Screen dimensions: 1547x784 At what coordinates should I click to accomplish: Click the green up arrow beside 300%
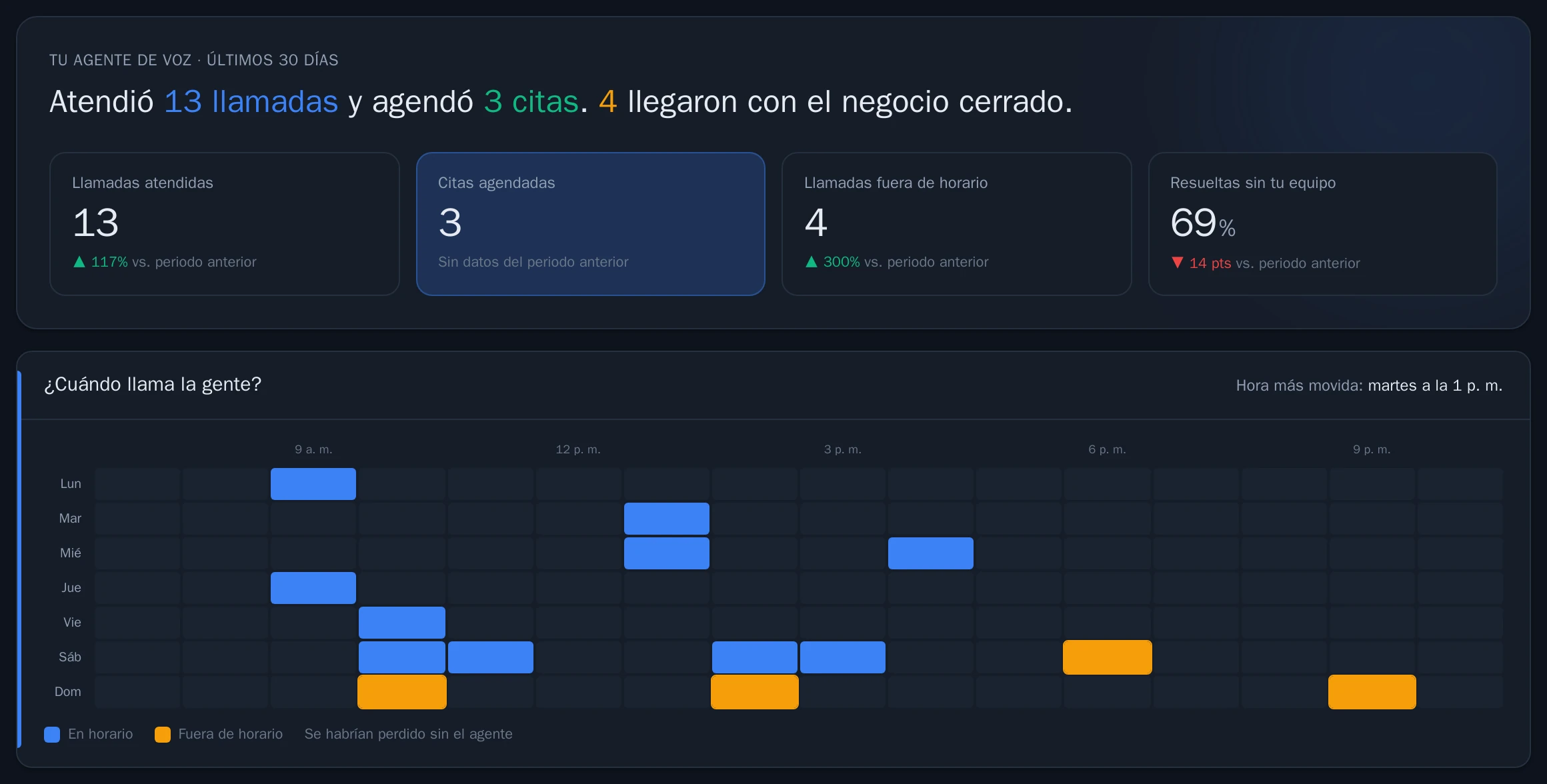tap(812, 262)
